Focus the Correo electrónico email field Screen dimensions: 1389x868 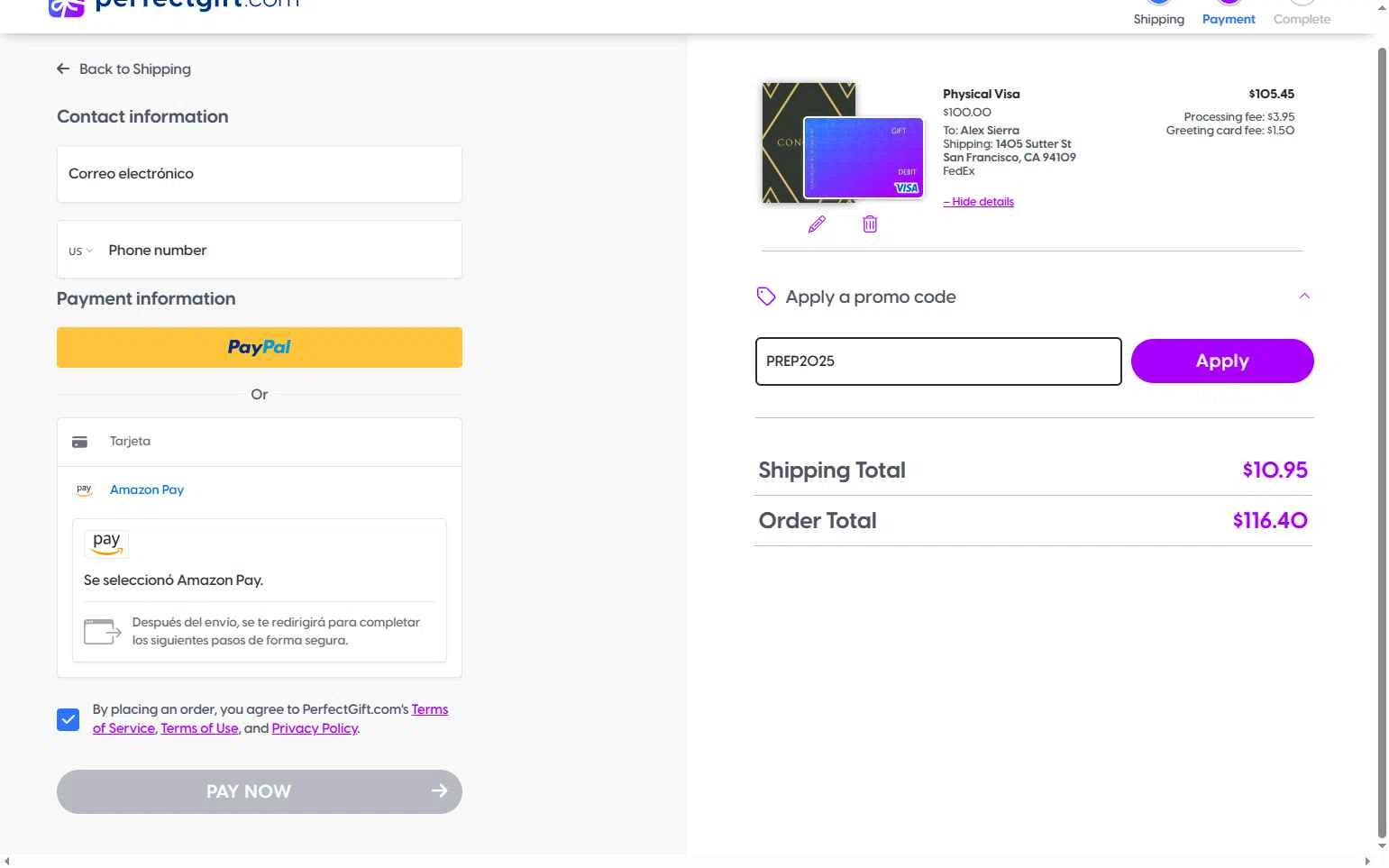tap(260, 174)
